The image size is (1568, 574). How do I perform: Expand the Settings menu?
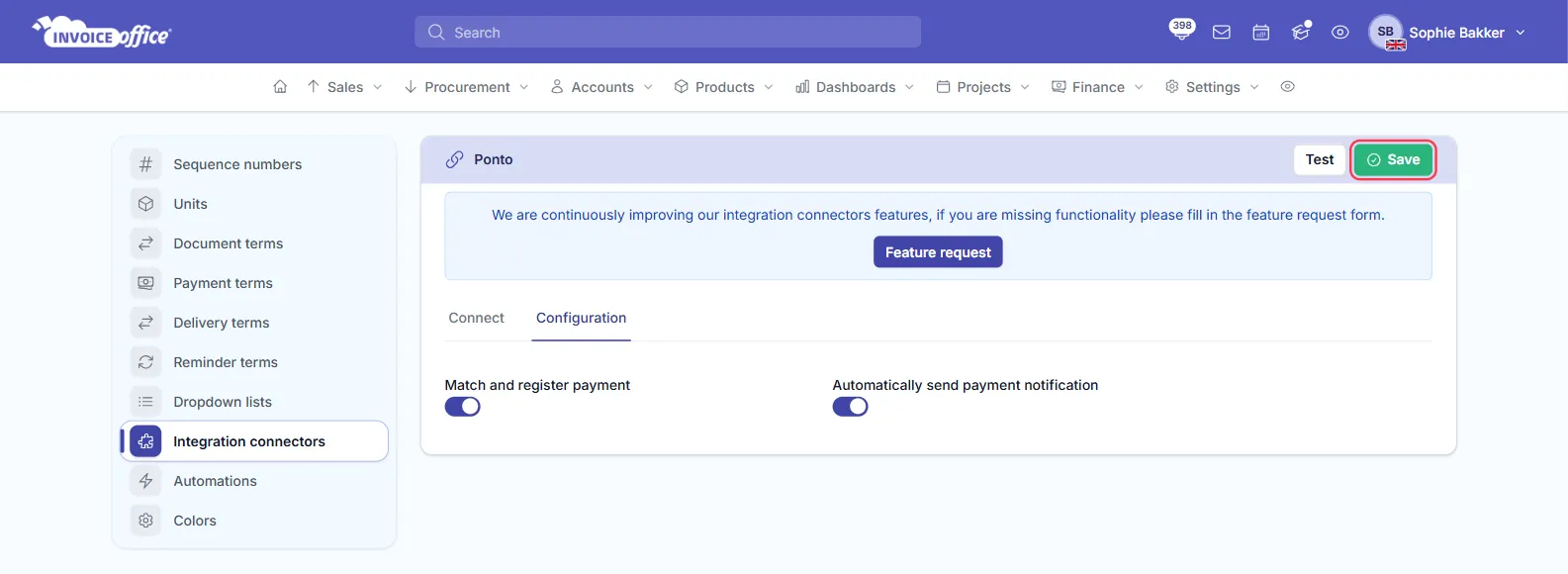[1212, 87]
